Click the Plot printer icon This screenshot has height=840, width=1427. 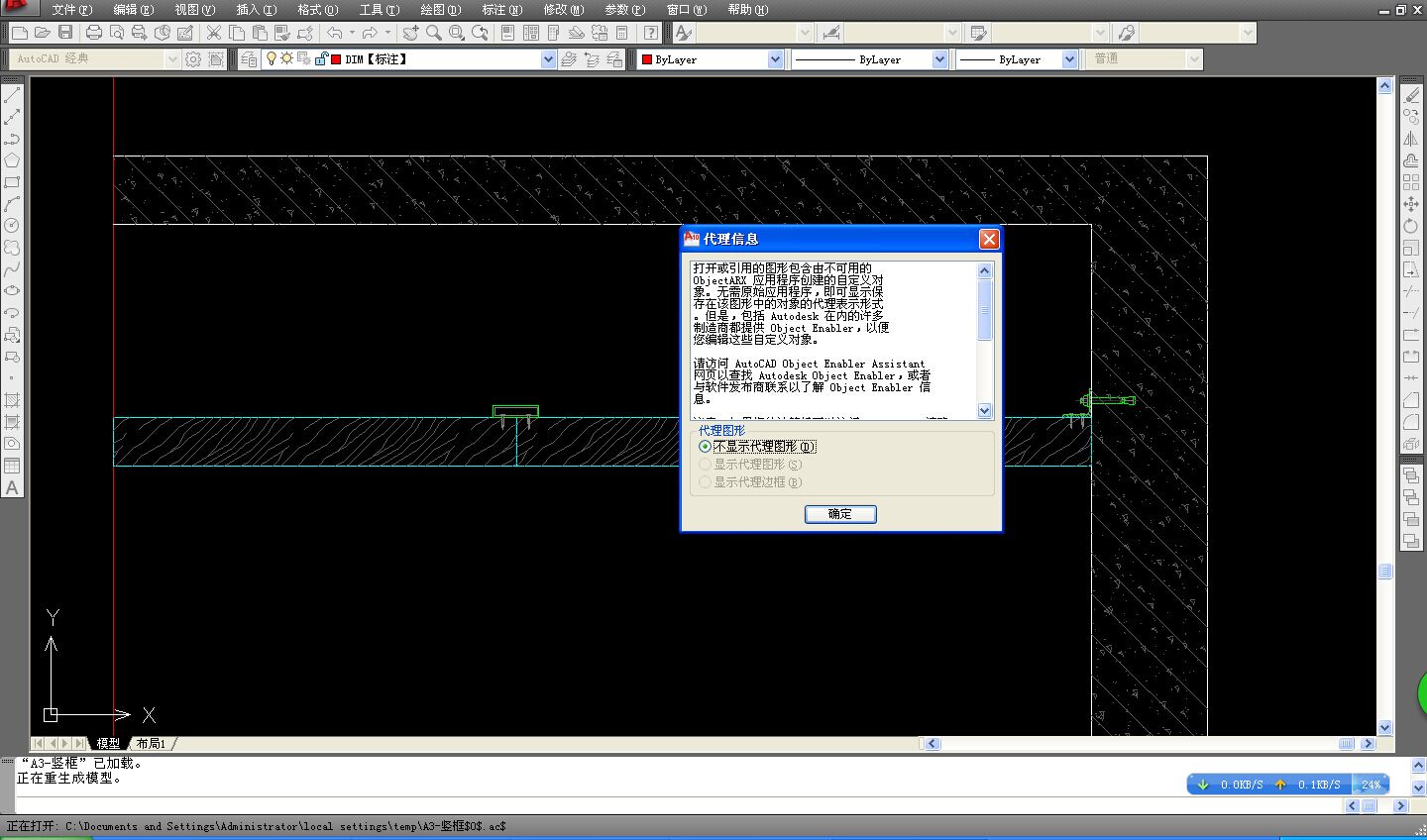coord(94,33)
